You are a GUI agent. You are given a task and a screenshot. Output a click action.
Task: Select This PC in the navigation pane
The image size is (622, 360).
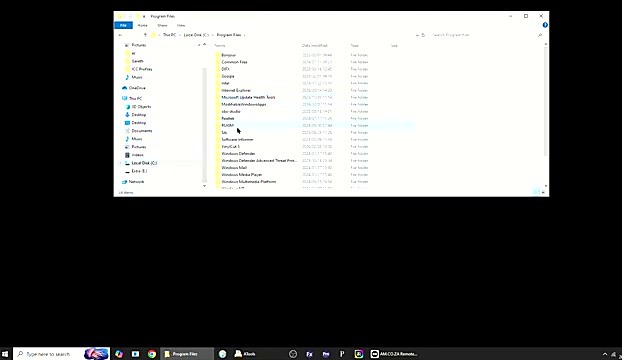tap(136, 98)
